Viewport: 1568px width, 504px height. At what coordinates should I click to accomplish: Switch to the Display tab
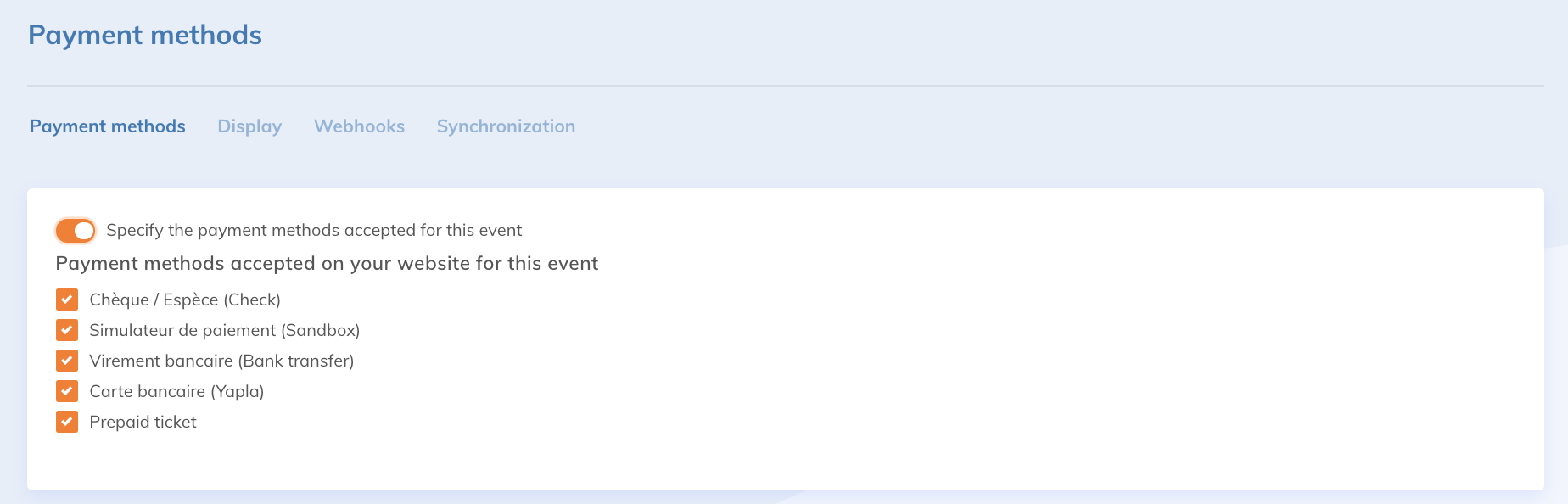[249, 126]
